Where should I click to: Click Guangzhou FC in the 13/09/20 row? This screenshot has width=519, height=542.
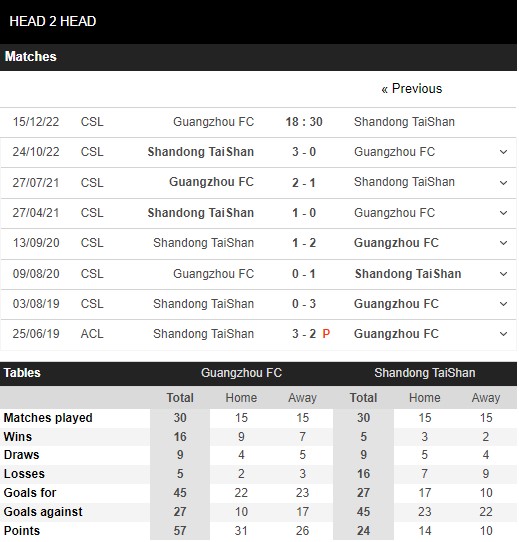396,243
